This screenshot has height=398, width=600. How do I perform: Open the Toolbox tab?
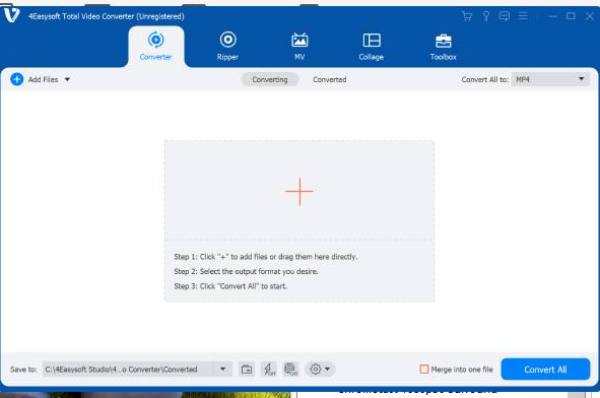pos(443,46)
